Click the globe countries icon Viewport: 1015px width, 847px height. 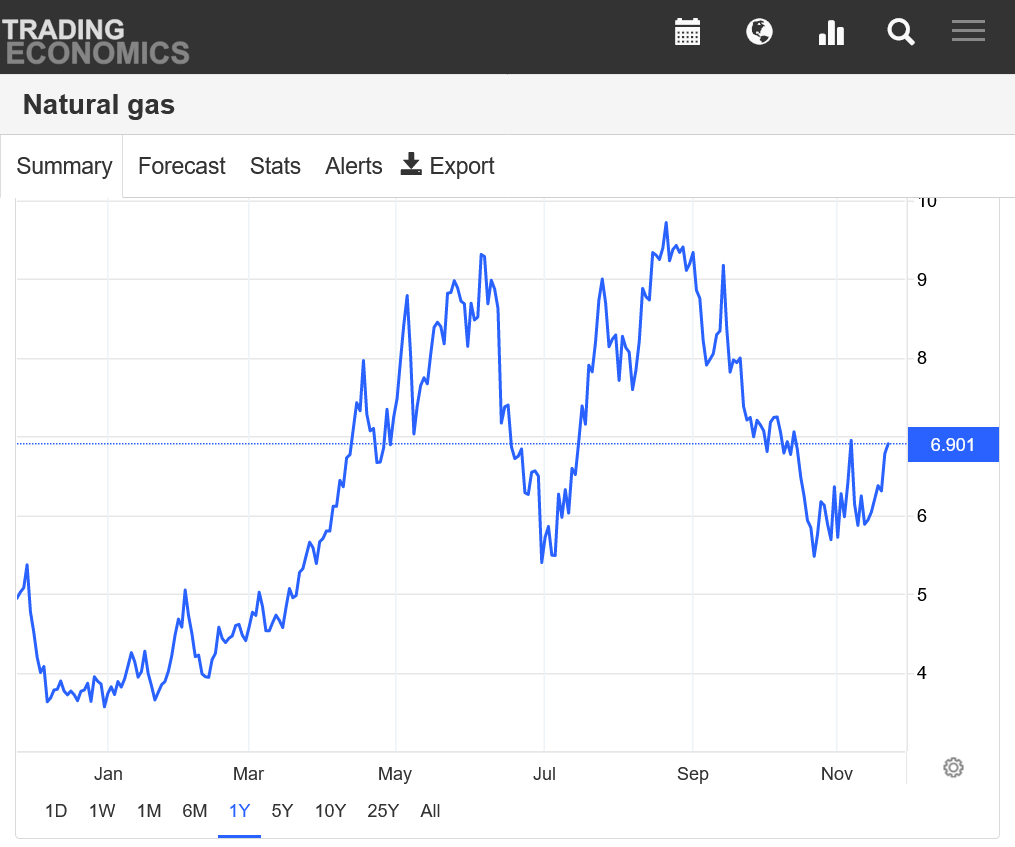point(759,32)
